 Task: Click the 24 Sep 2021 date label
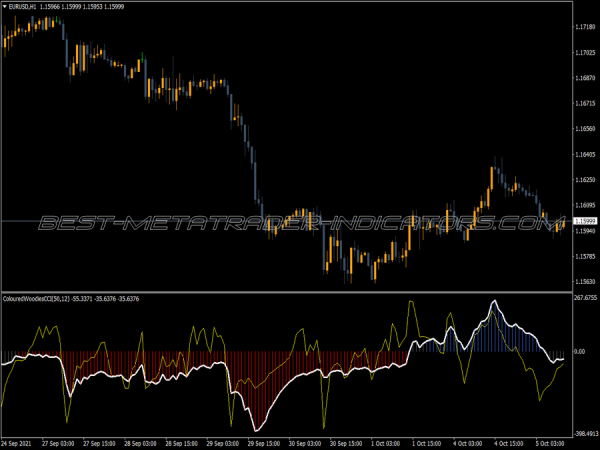[20, 441]
